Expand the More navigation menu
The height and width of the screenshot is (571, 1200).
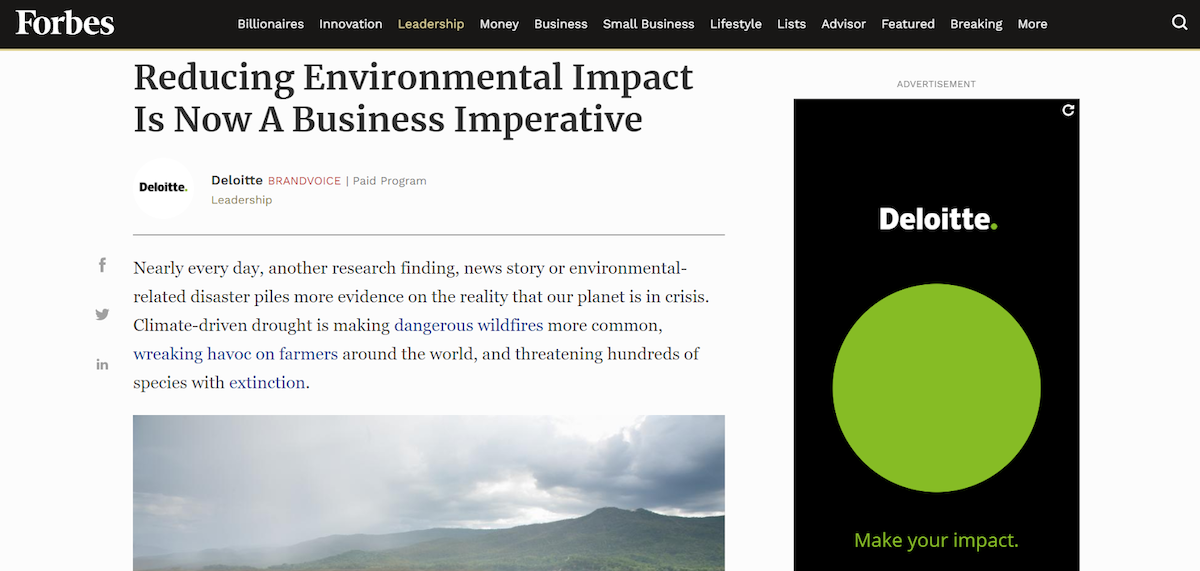coord(1032,24)
